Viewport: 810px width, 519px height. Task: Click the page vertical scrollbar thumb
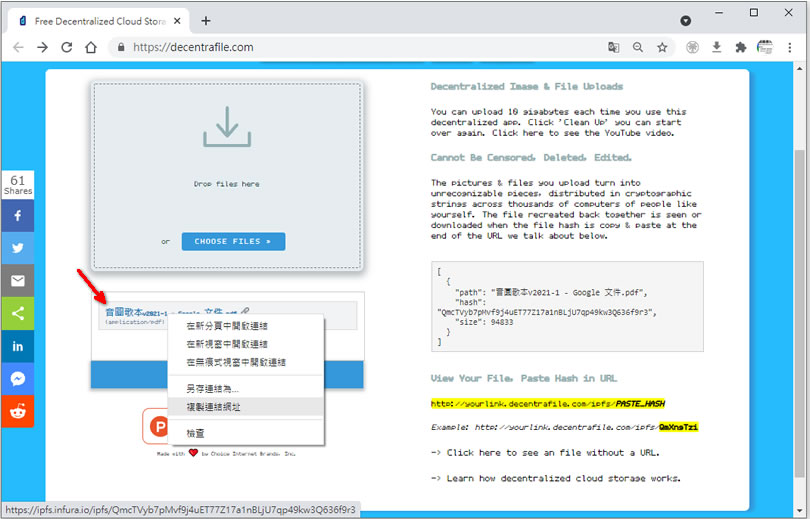click(x=800, y=313)
